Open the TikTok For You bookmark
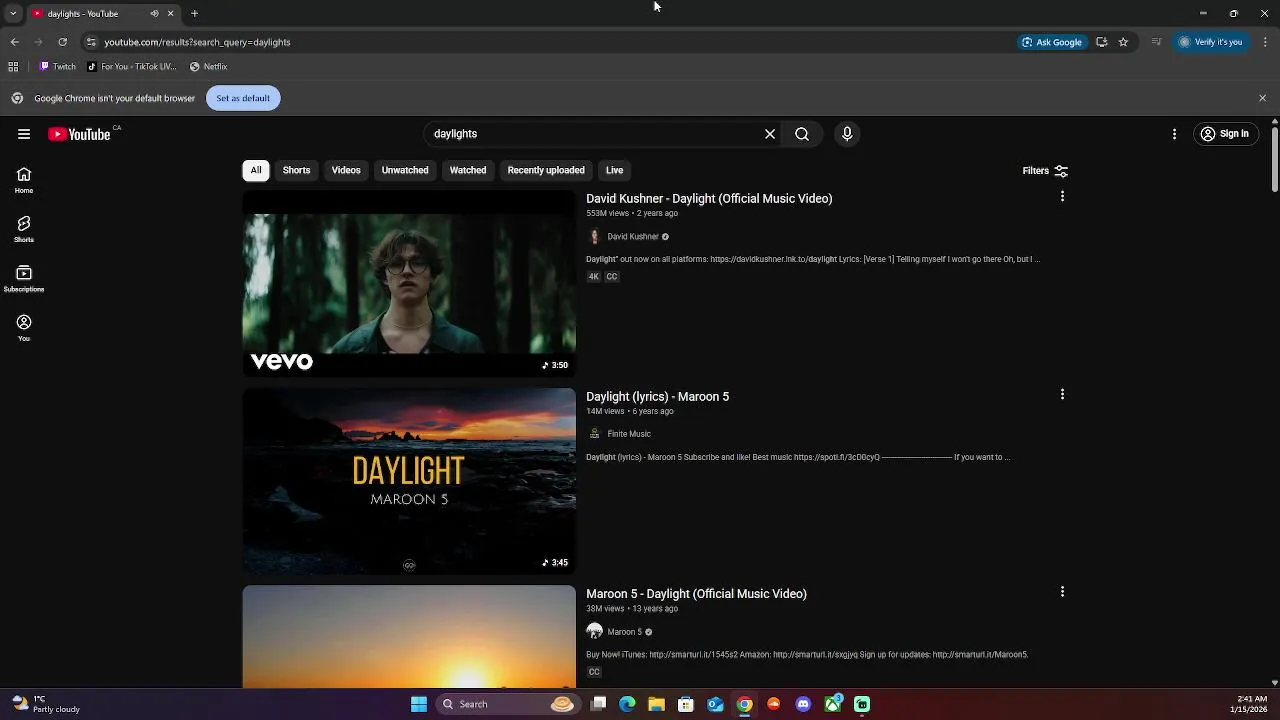 [x=132, y=67]
